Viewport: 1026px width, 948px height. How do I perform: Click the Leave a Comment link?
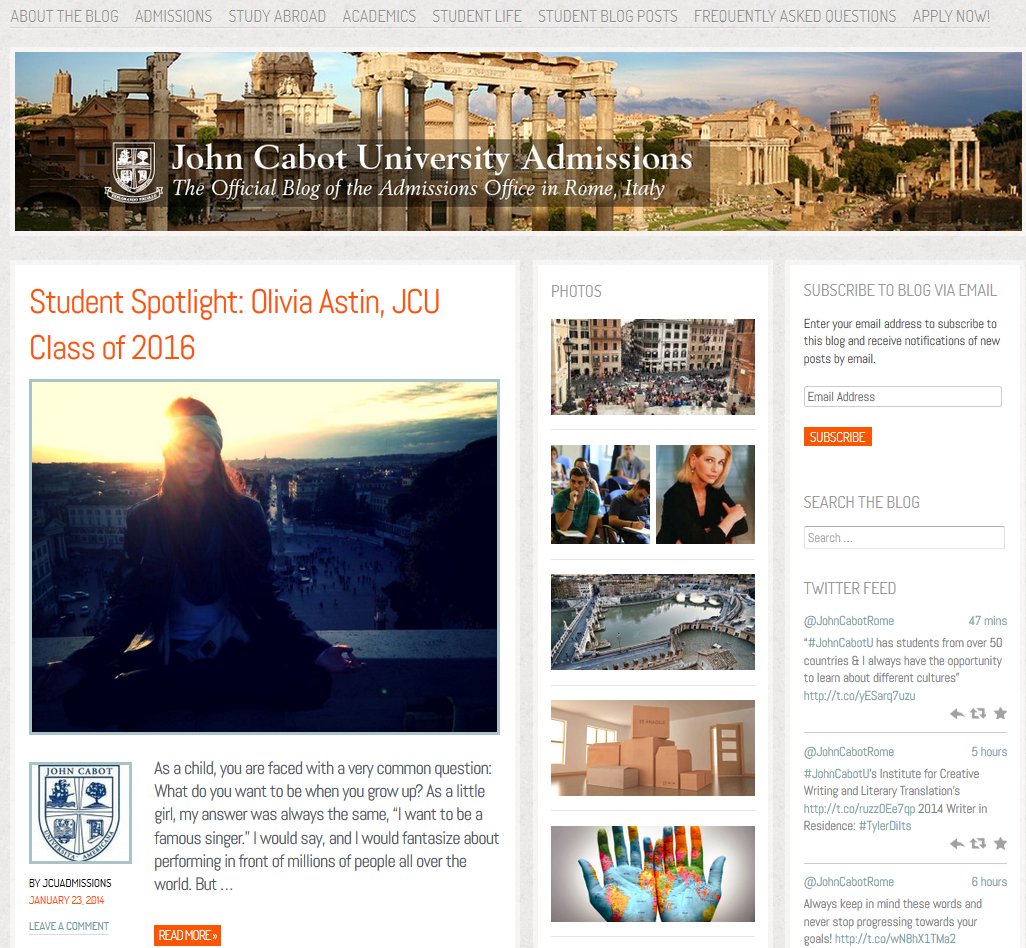69,926
